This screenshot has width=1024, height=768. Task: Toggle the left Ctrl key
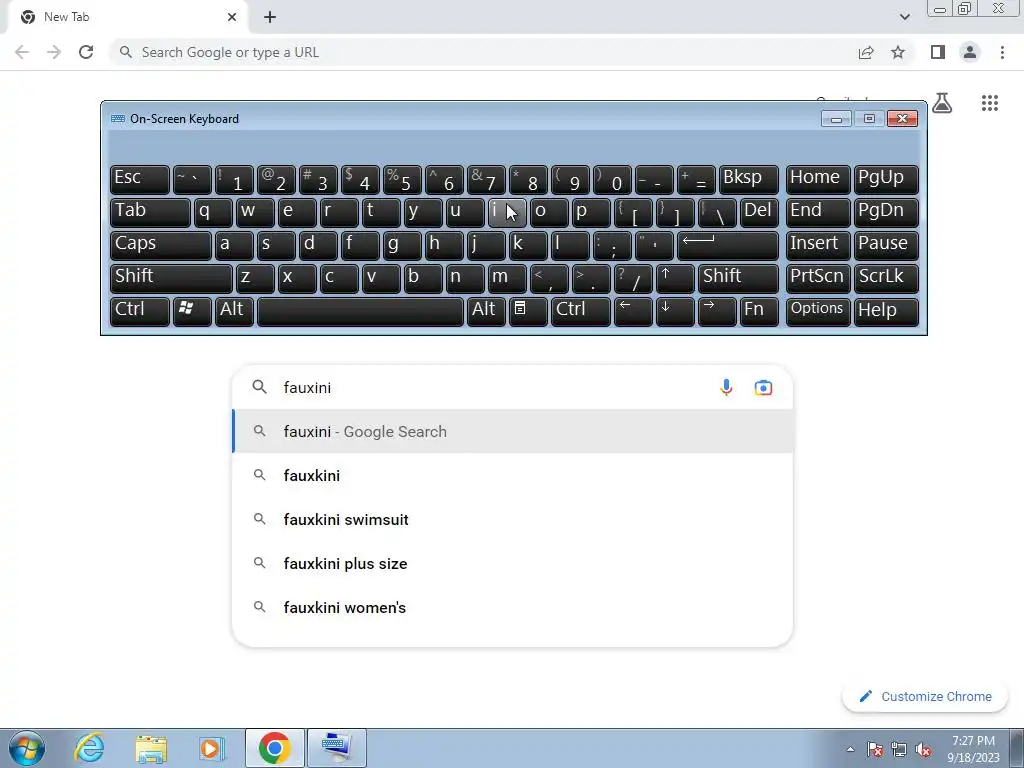point(140,311)
